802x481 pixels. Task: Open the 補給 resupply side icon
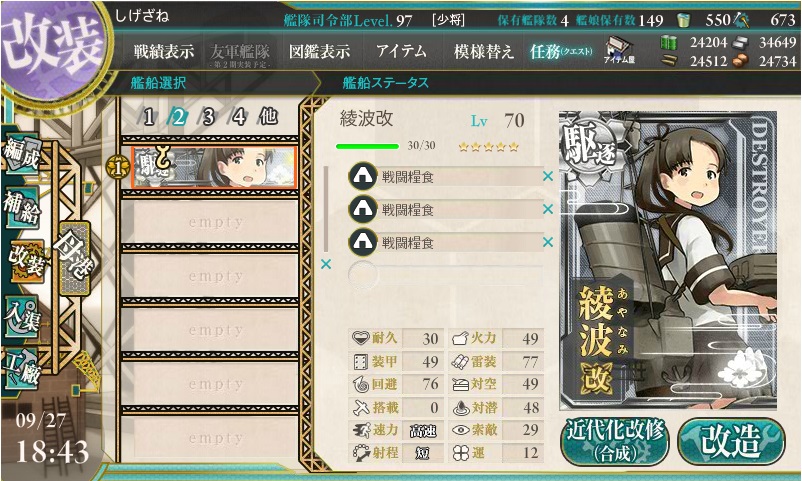pos(21,207)
